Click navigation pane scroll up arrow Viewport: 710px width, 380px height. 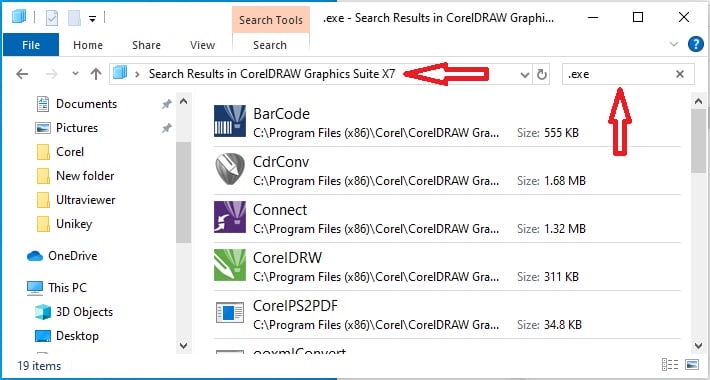pos(183,101)
